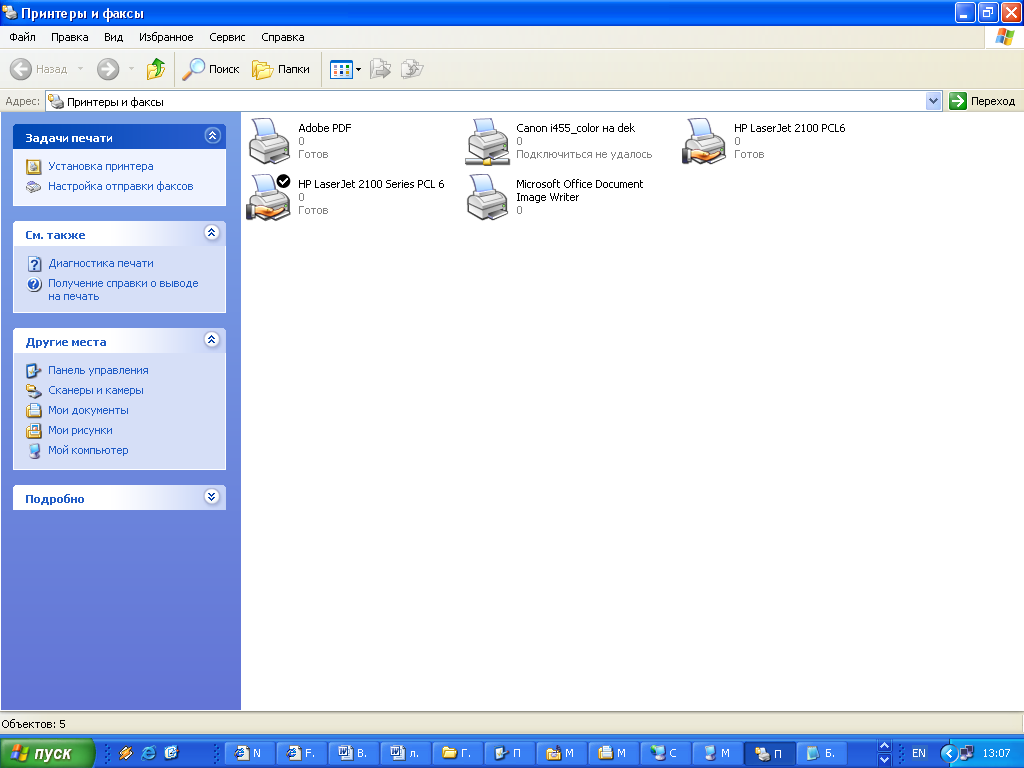
Task: Open Мои рисунки link
Action: tap(80, 430)
